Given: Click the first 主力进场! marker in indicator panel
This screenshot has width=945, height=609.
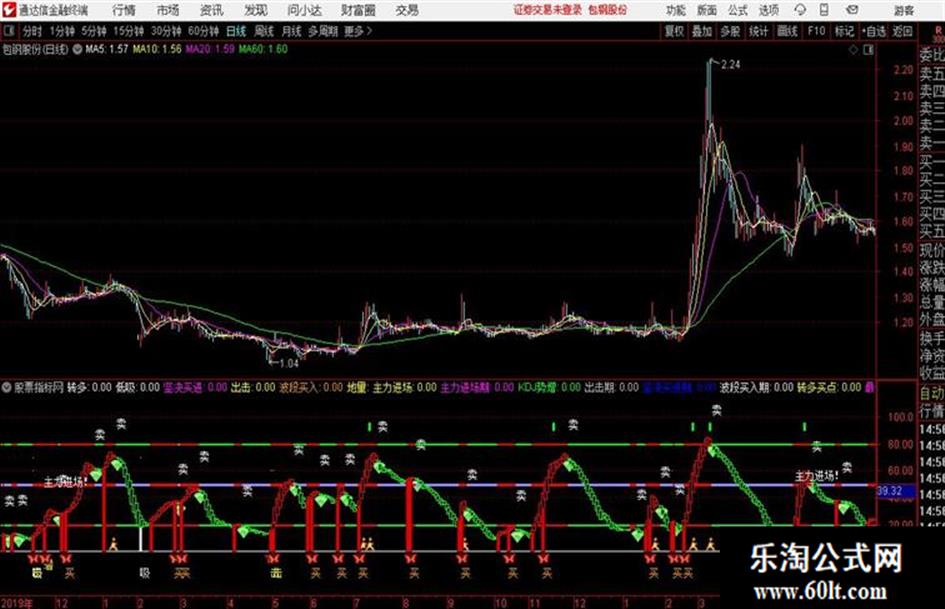Looking at the screenshot, I should [66, 481].
